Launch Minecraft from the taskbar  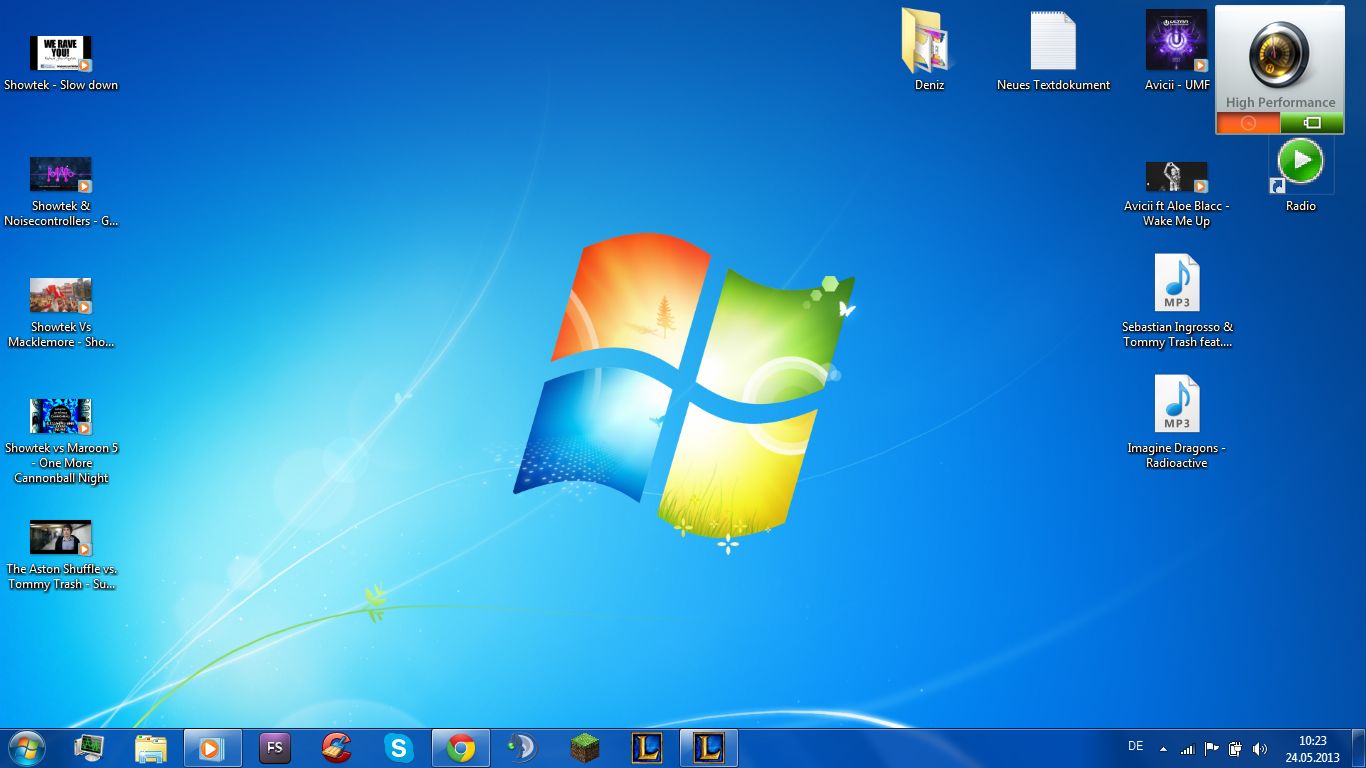585,748
